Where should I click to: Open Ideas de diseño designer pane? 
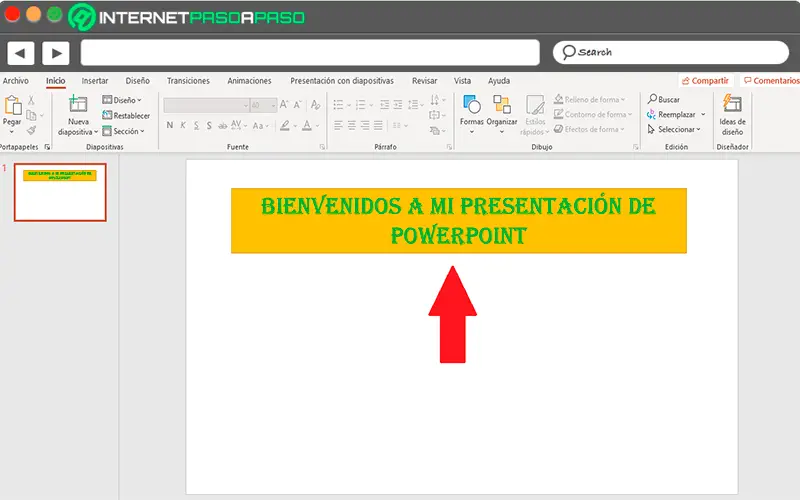(x=732, y=106)
